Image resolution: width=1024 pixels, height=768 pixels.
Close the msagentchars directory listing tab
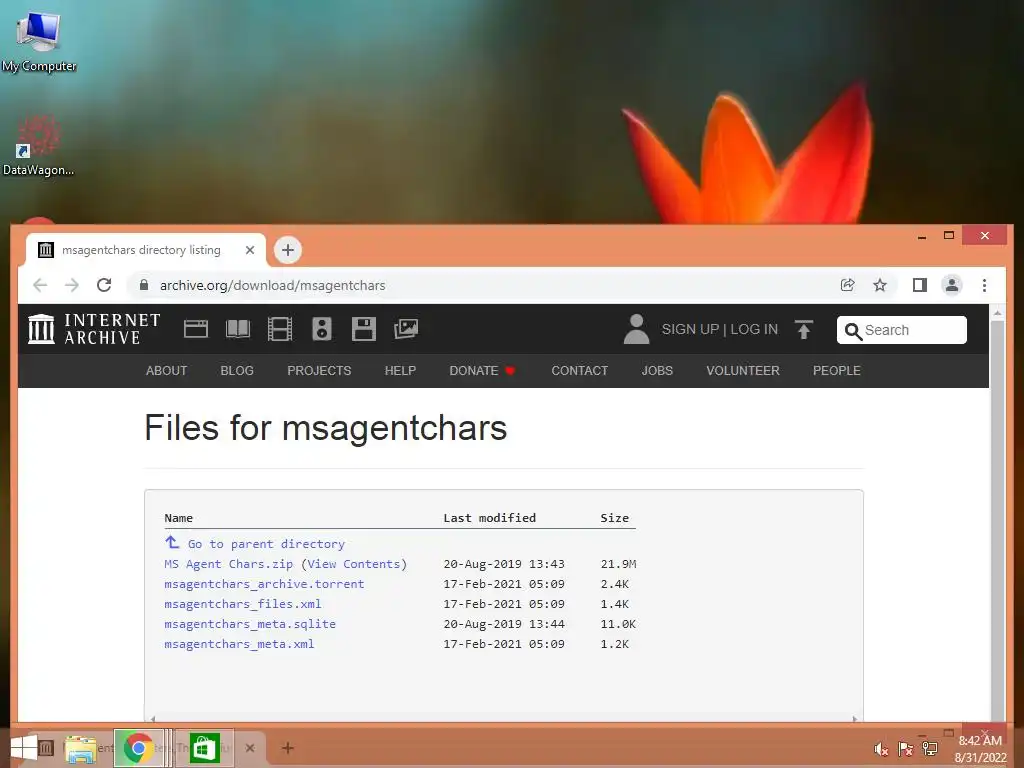(x=249, y=250)
